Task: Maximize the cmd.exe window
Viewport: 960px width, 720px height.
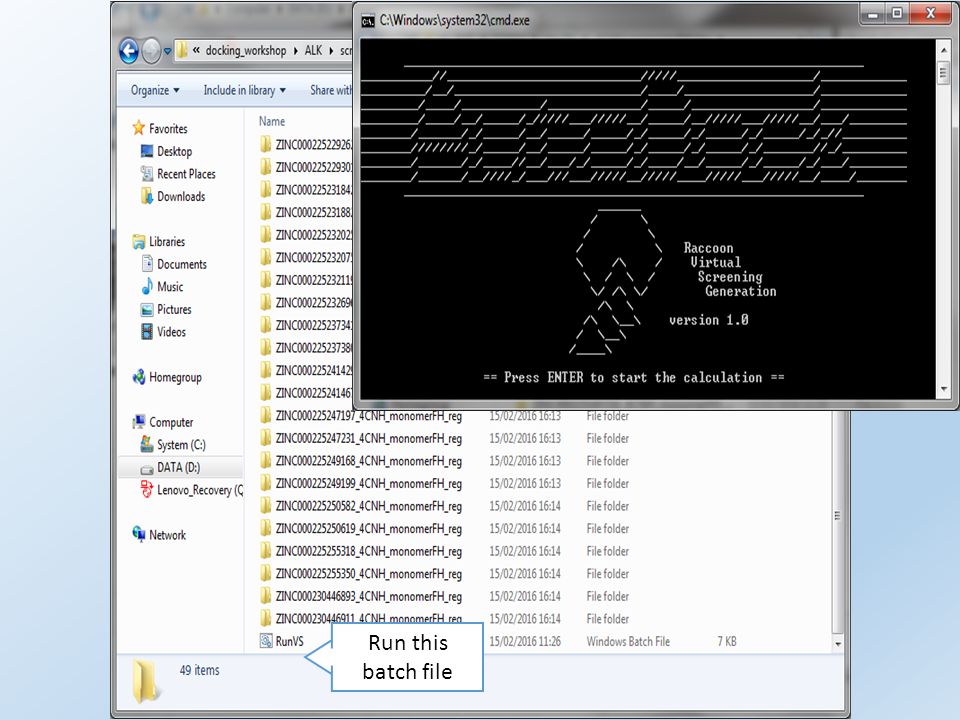Action: (x=898, y=13)
